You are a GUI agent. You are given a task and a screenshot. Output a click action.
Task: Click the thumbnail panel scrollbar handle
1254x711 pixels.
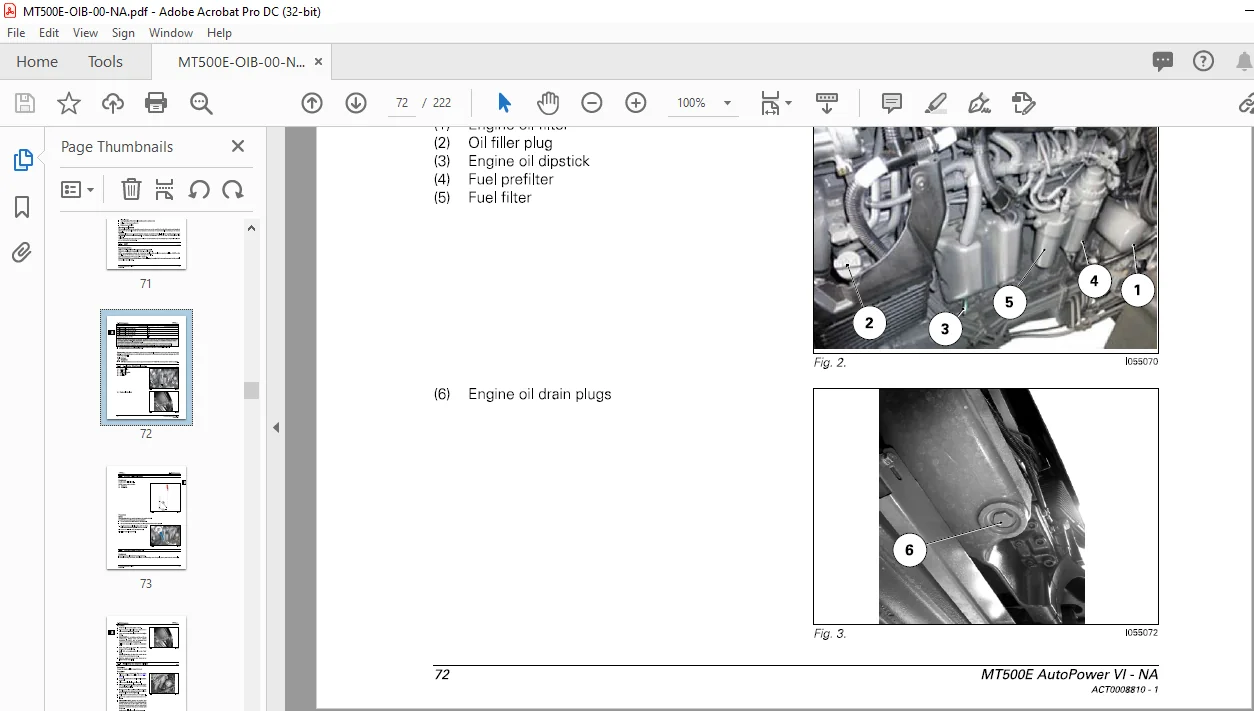pyautogui.click(x=252, y=390)
